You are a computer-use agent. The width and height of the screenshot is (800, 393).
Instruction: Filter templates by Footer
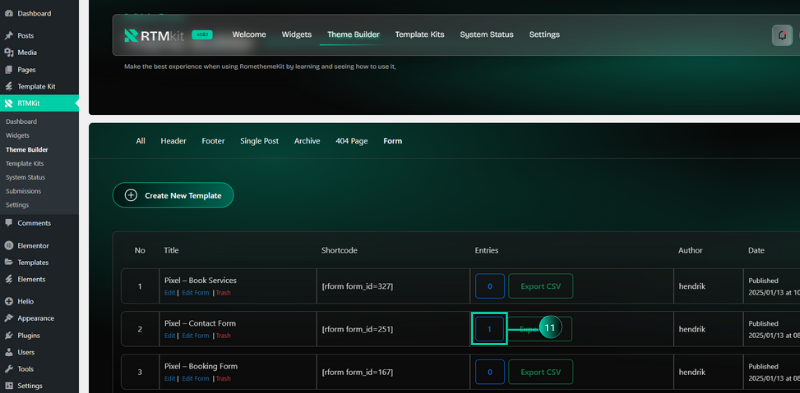point(213,141)
